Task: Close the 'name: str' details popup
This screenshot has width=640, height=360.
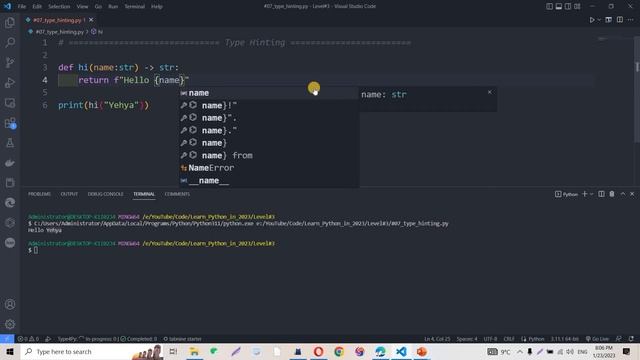Action: [489, 92]
